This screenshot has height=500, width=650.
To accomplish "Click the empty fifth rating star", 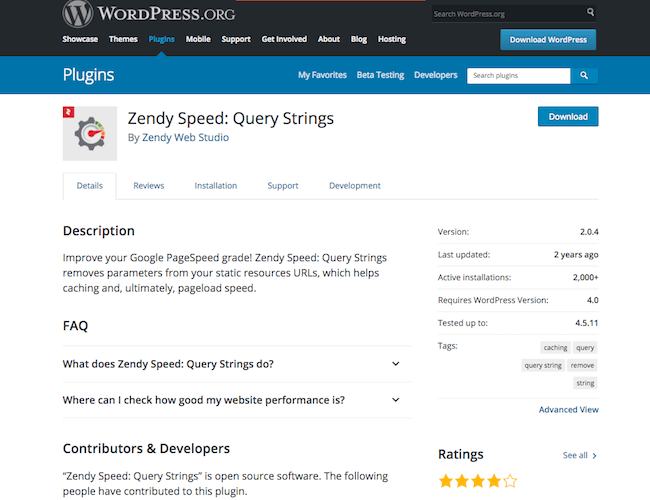I will [x=510, y=481].
